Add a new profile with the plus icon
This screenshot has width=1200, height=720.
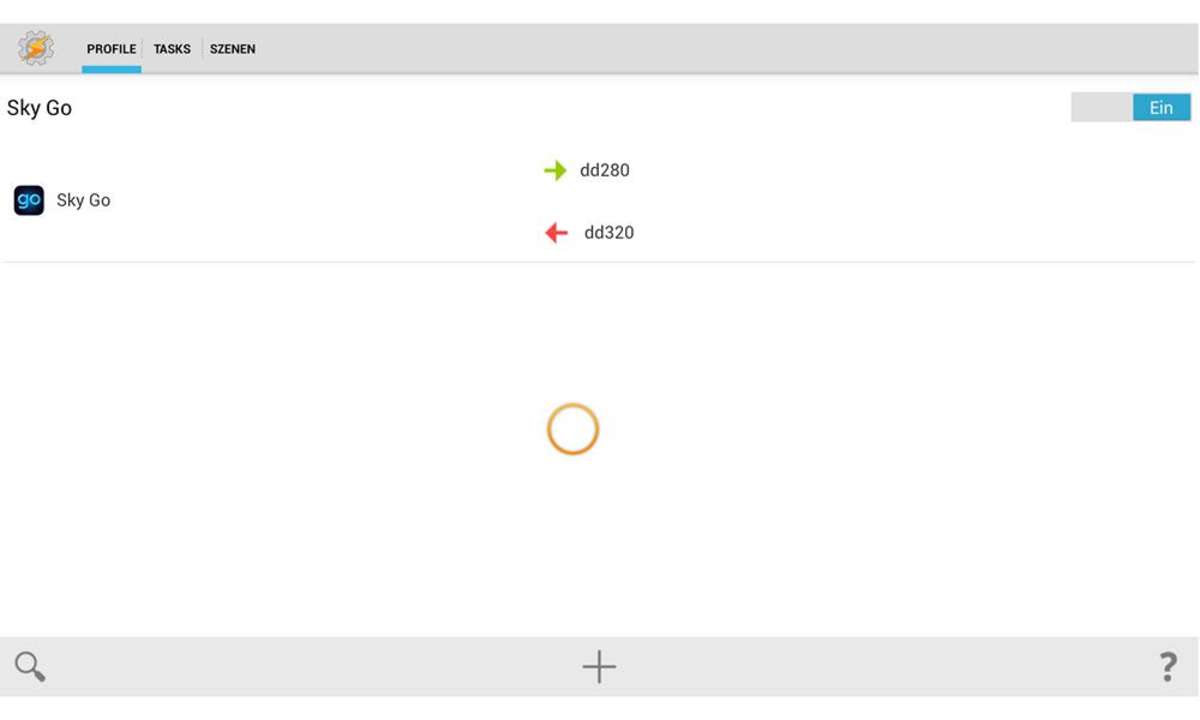(599, 666)
